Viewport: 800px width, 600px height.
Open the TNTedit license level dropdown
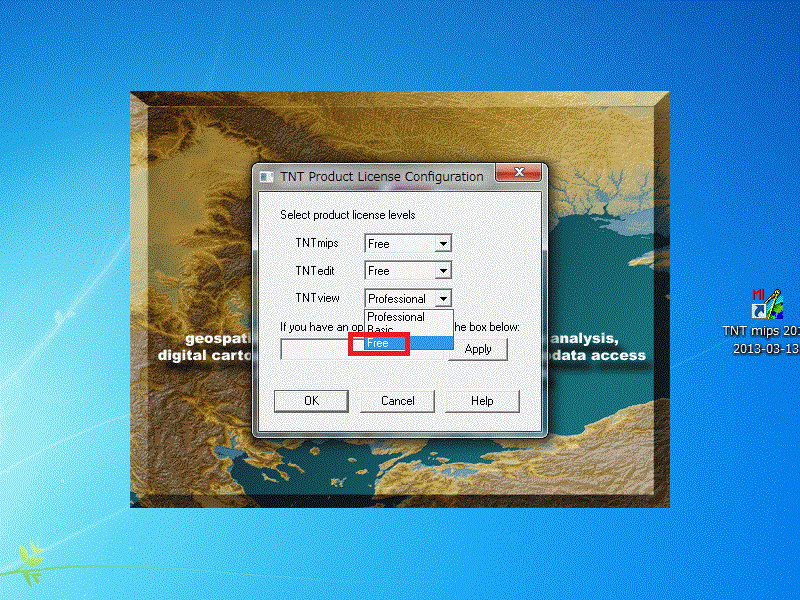pos(443,271)
